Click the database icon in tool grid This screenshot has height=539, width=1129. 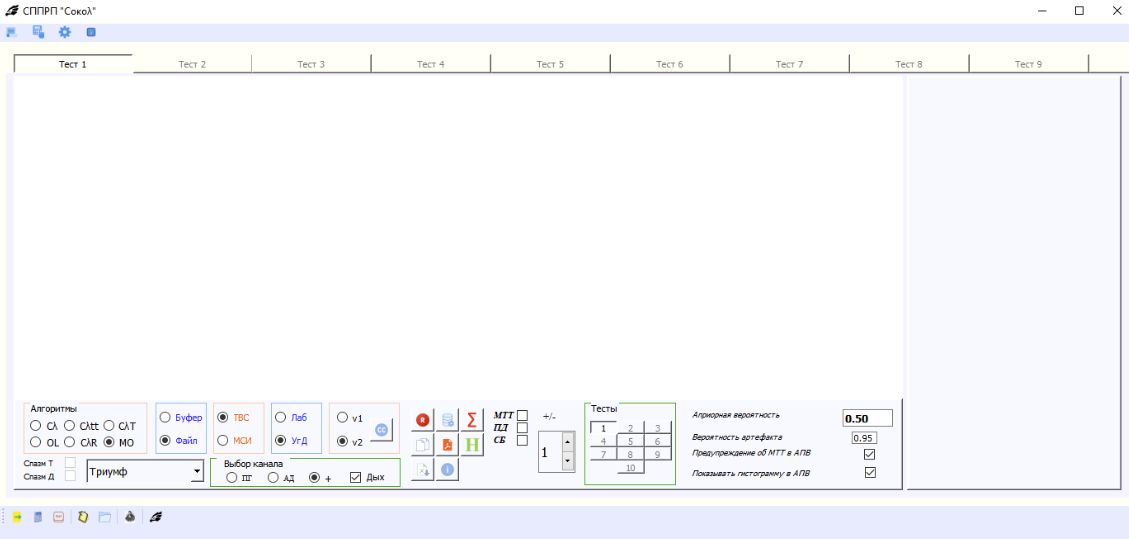(448, 420)
